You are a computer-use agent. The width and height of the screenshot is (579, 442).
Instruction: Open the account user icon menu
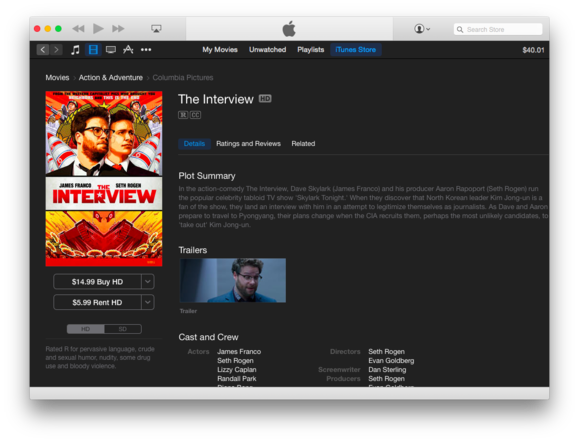(422, 29)
